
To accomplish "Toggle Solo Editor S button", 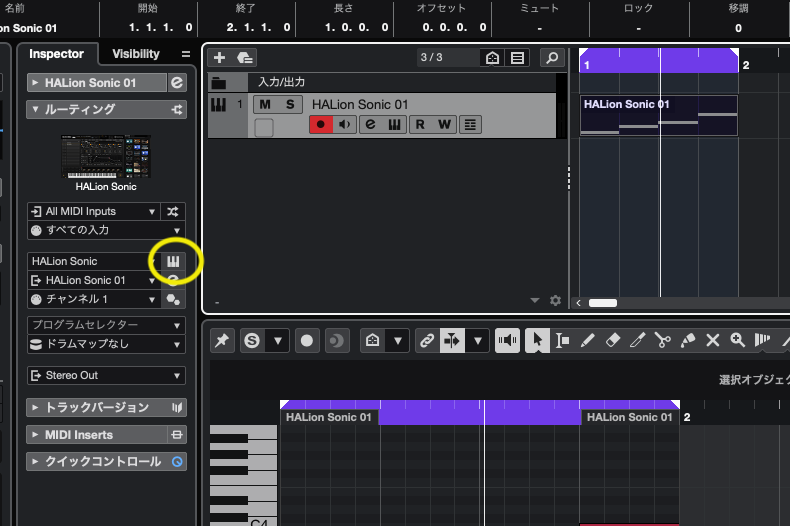I will pos(252,341).
